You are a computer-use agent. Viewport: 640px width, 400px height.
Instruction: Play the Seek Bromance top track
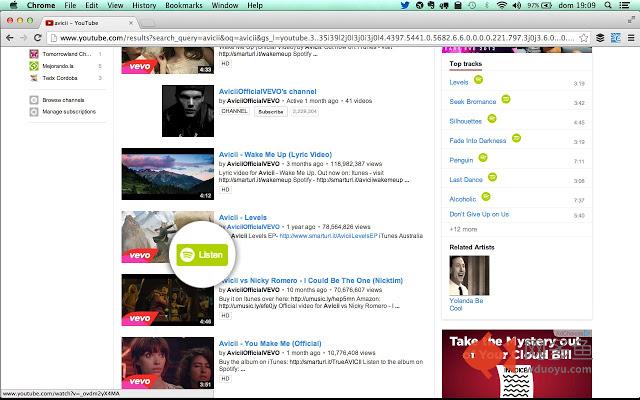pyautogui.click(x=473, y=102)
